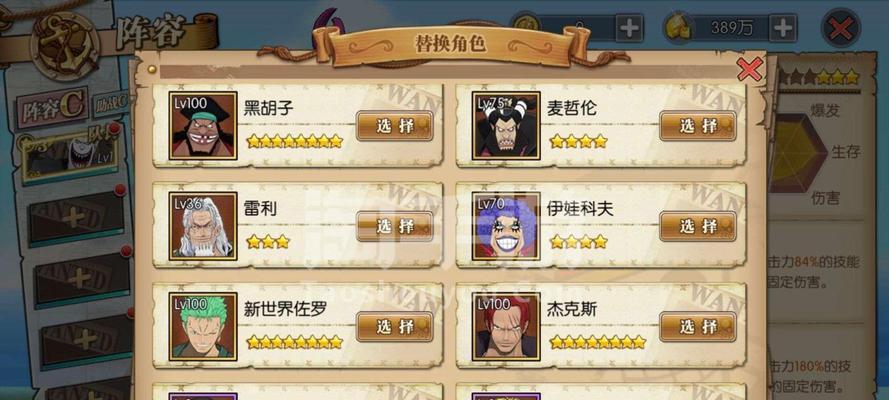Select 雷利 as replacement character
The height and width of the screenshot is (400, 889).
[395, 226]
